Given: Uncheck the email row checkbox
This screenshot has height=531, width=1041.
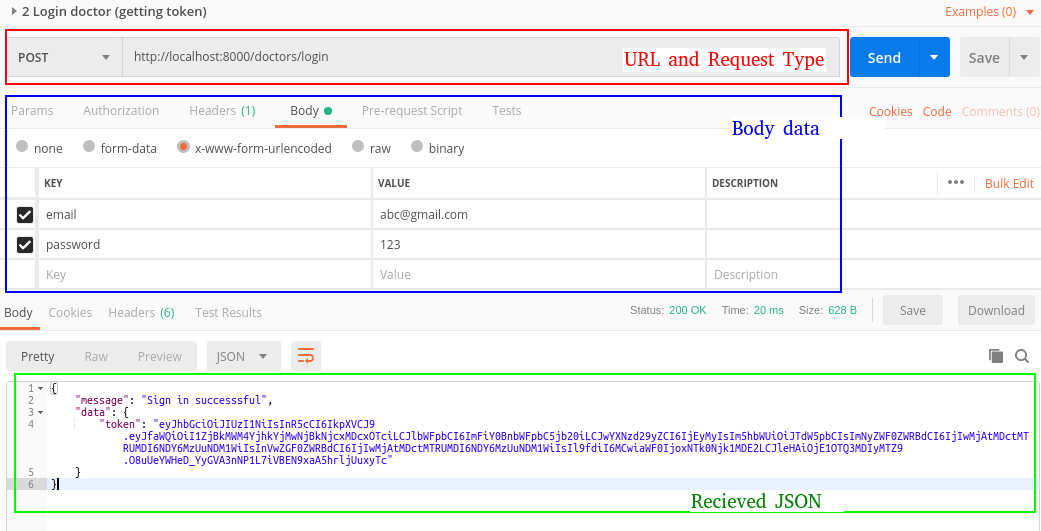Looking at the screenshot, I should (x=25, y=215).
